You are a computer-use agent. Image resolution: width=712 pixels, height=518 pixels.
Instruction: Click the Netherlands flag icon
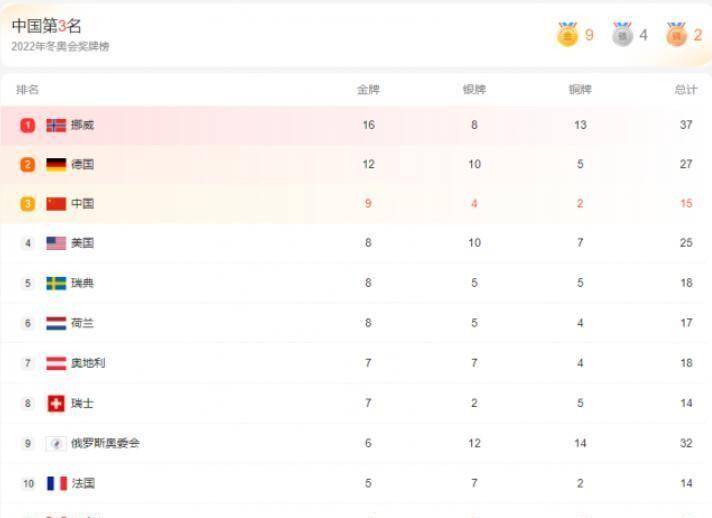56,323
